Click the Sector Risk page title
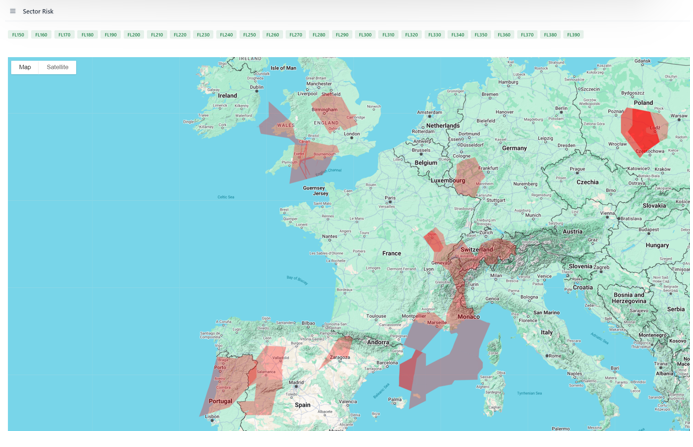 pyautogui.click(x=38, y=11)
